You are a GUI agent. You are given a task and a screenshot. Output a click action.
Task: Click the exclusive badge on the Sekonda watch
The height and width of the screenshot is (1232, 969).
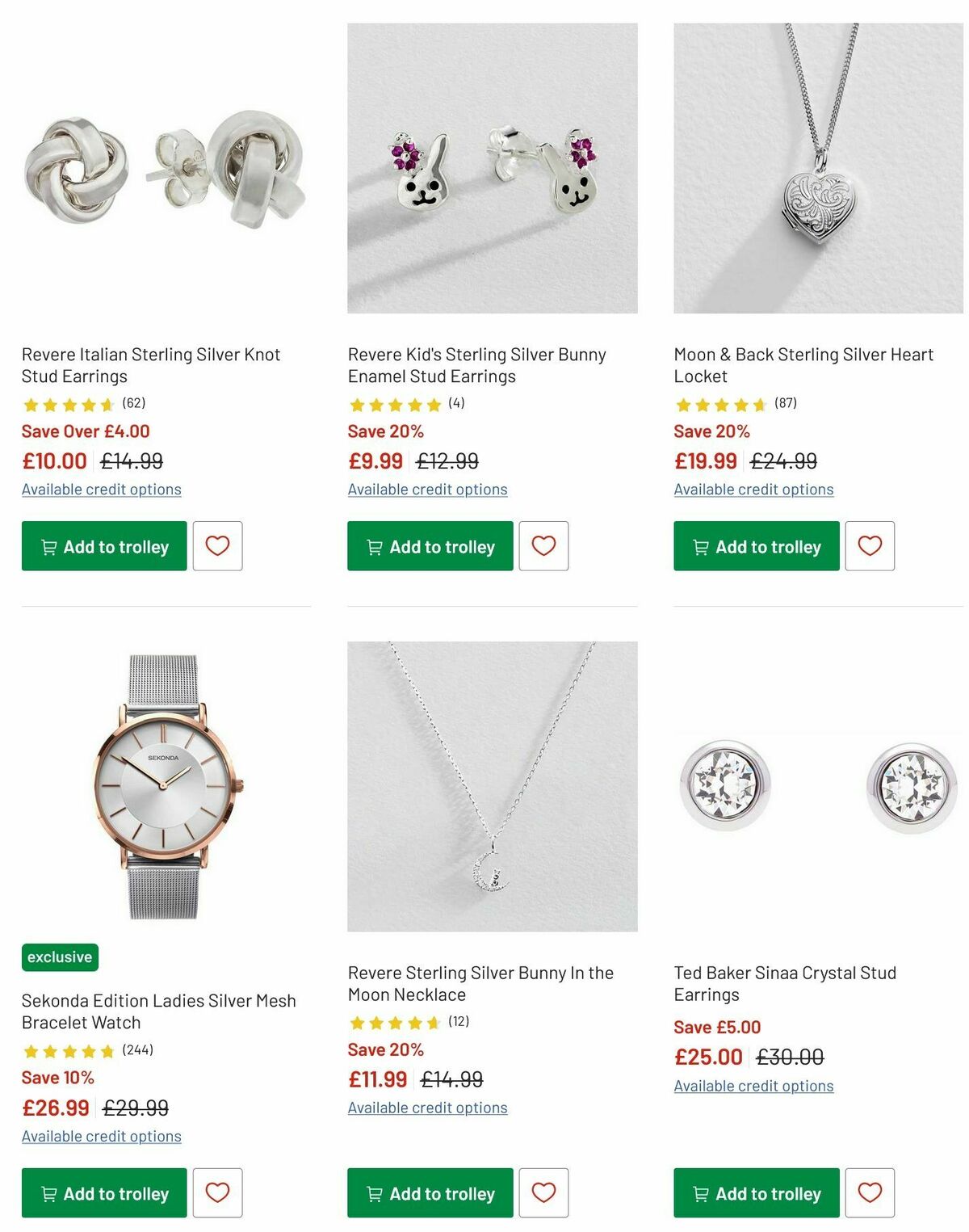(60, 957)
